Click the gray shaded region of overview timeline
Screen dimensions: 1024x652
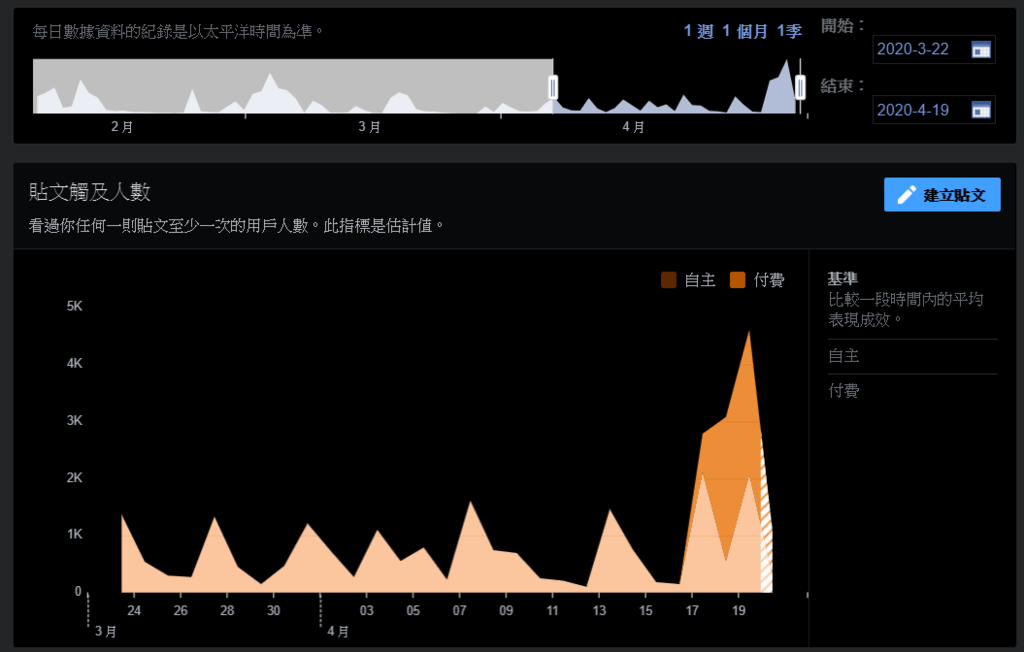click(293, 86)
